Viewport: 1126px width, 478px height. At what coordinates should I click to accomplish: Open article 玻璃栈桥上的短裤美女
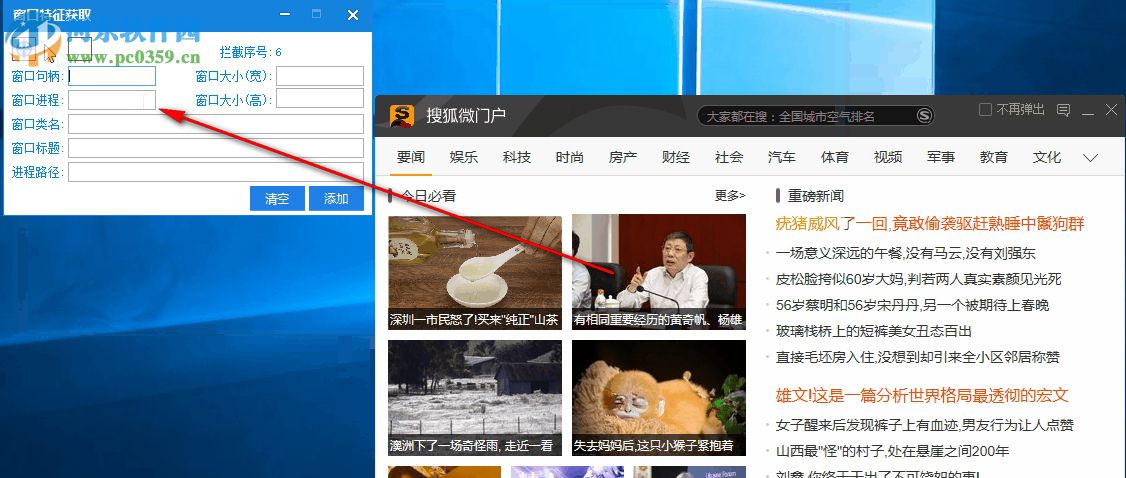coord(873,331)
